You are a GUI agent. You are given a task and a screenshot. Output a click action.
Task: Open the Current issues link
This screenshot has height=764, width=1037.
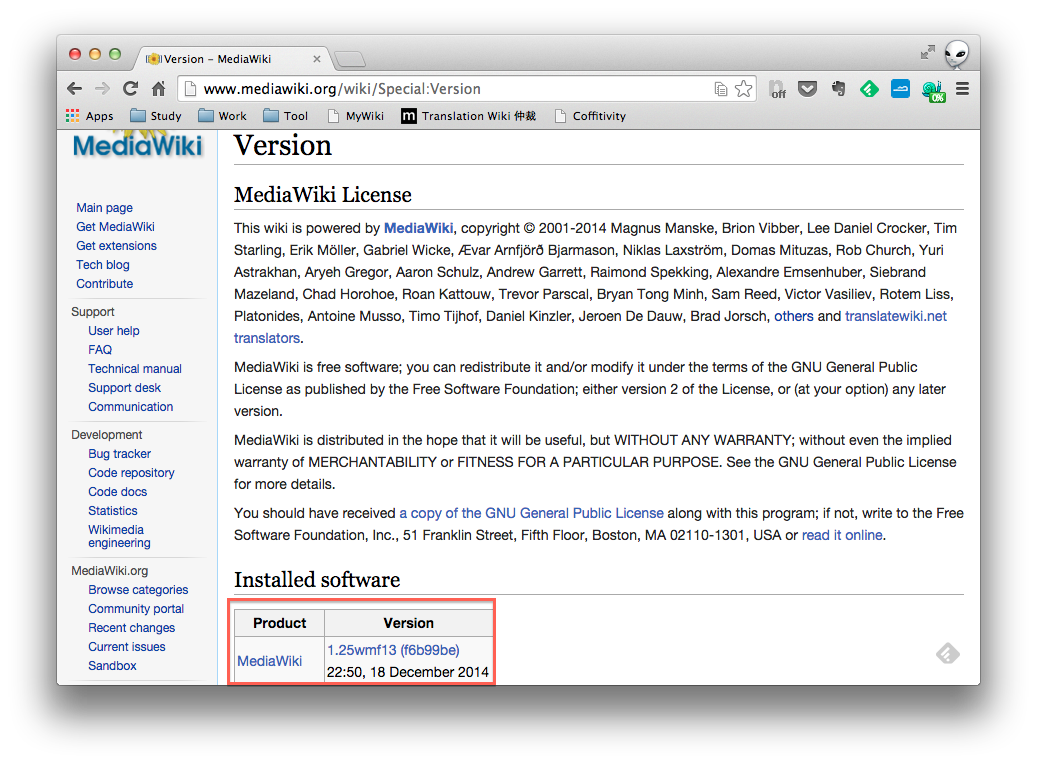pyautogui.click(x=127, y=647)
